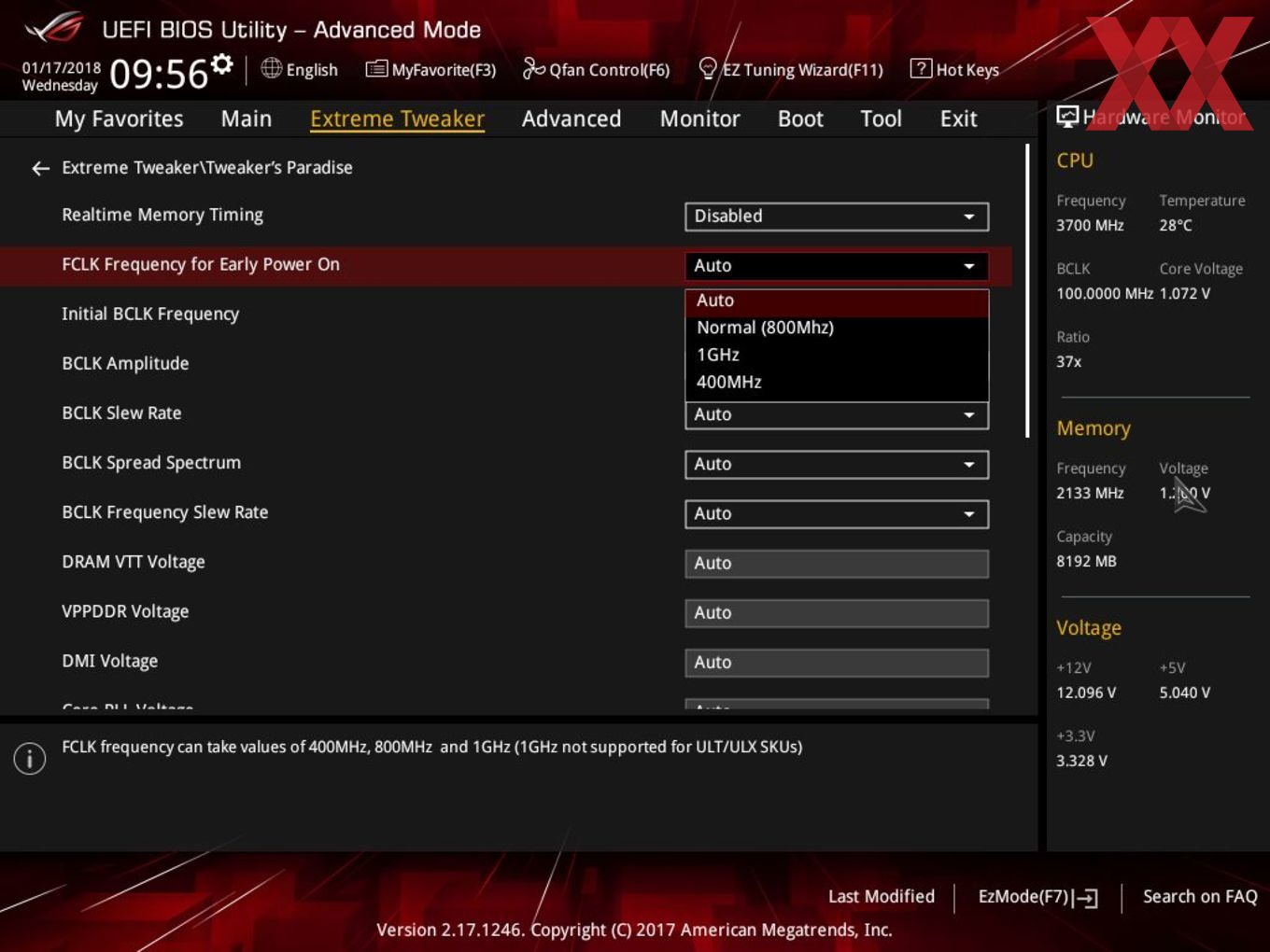This screenshot has width=1270, height=952.
Task: Select DRAM VTT Voltage label
Action: pyautogui.click(x=134, y=562)
